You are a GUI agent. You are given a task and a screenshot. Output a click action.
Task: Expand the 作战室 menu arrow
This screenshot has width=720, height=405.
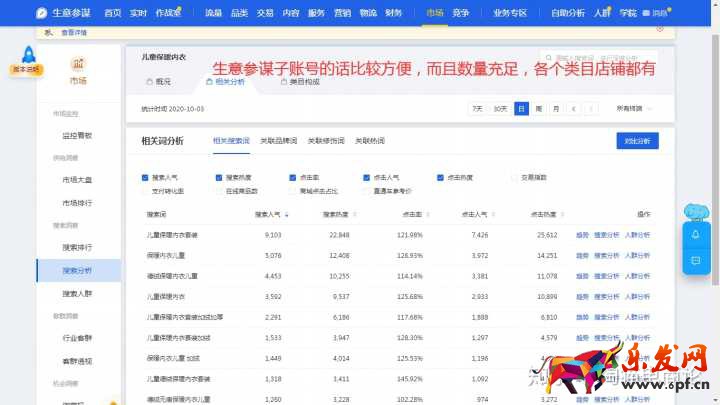(x=186, y=13)
